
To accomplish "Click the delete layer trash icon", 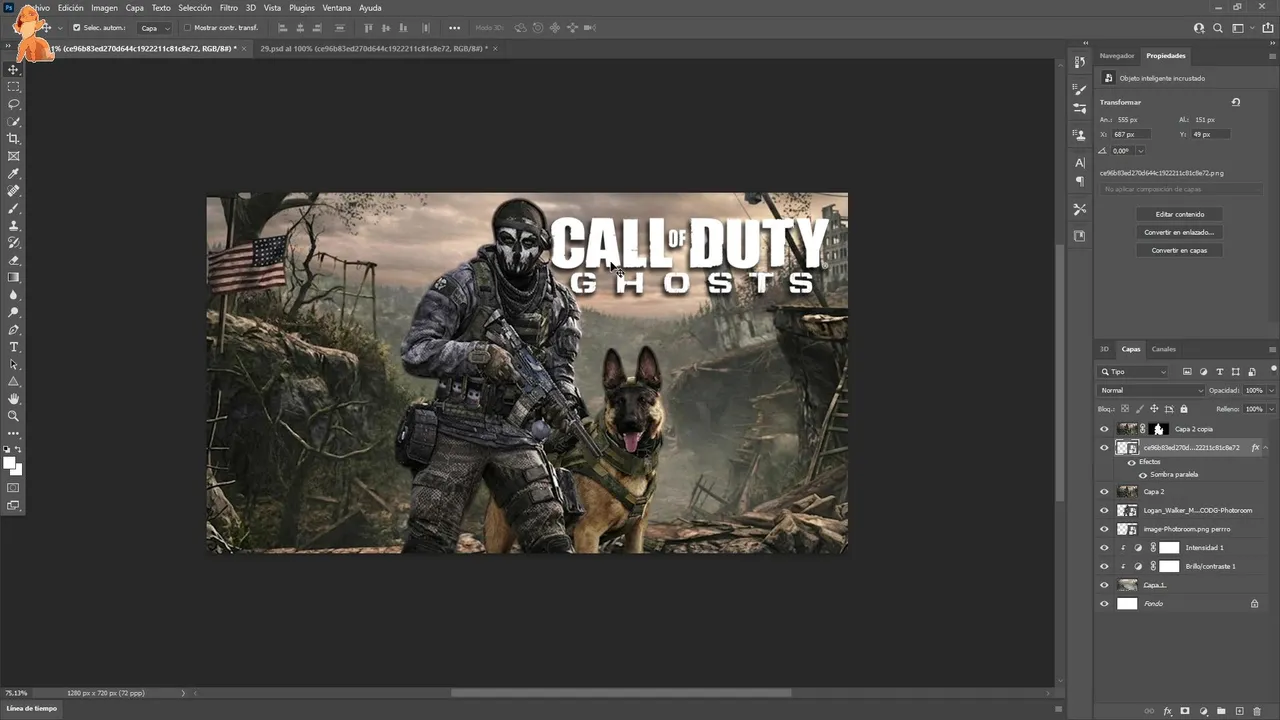I will pyautogui.click(x=1257, y=711).
